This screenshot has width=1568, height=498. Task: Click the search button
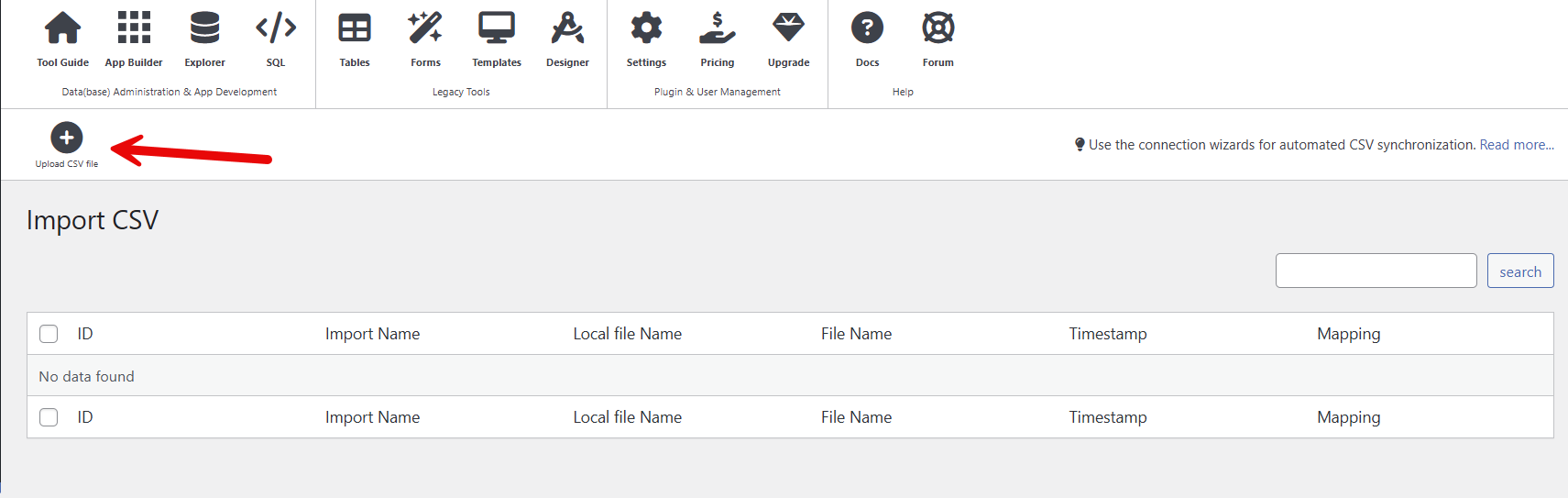coord(1519,271)
